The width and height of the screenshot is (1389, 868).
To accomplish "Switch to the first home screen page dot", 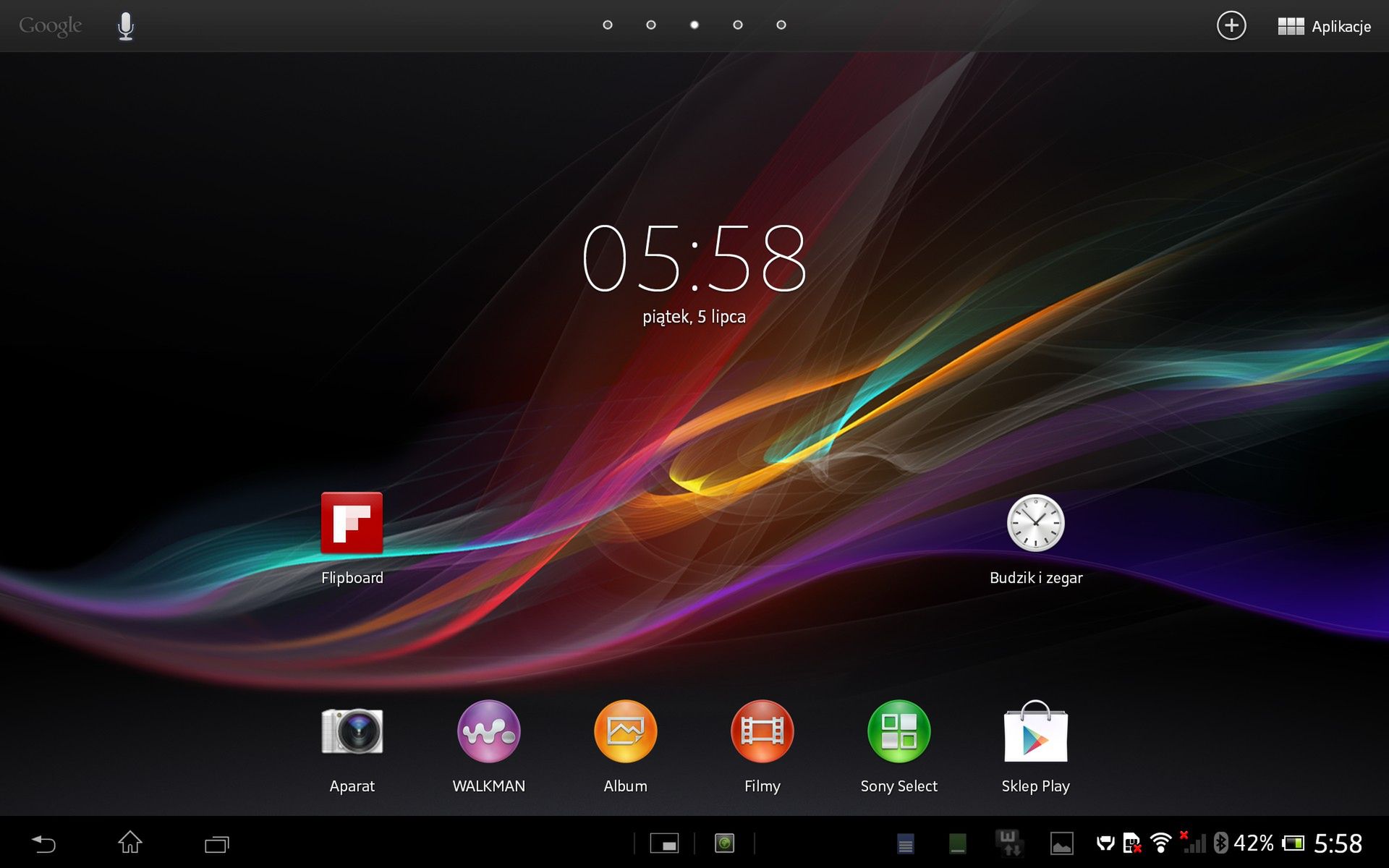I will pos(608,25).
